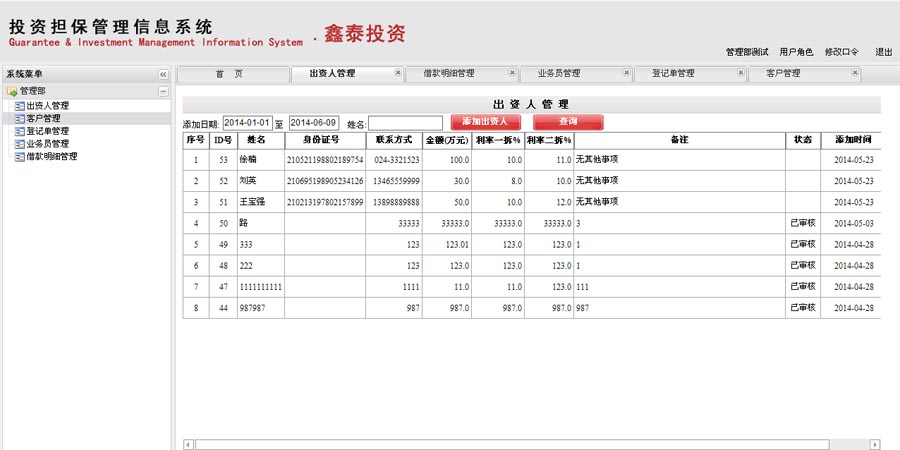Close the 登记单管理 tab
Image resolution: width=900 pixels, height=450 pixels.
coord(740,73)
